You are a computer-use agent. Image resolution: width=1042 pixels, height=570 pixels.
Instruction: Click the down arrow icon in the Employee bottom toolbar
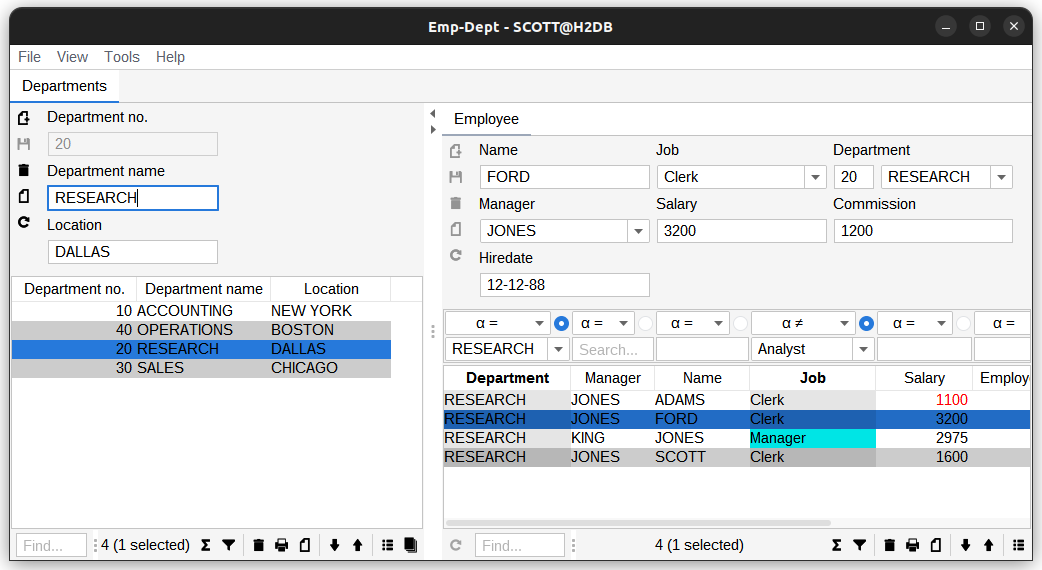click(965, 545)
